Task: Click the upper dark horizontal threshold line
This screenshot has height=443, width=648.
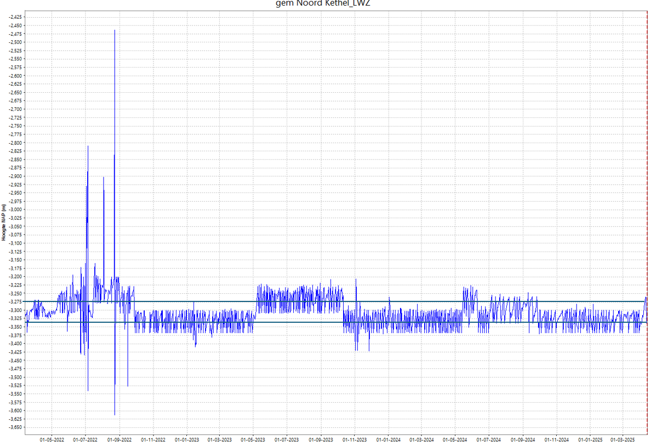Action: (x=400, y=301)
